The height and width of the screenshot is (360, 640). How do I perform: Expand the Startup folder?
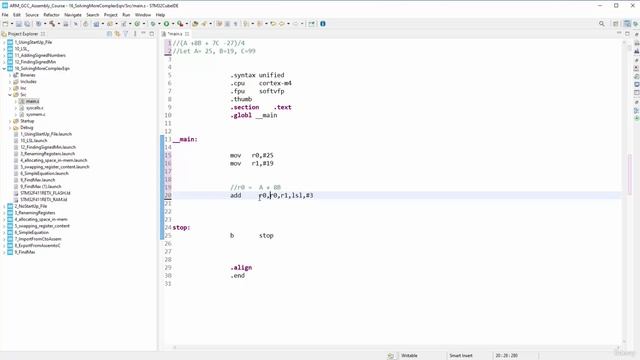tap(10, 121)
